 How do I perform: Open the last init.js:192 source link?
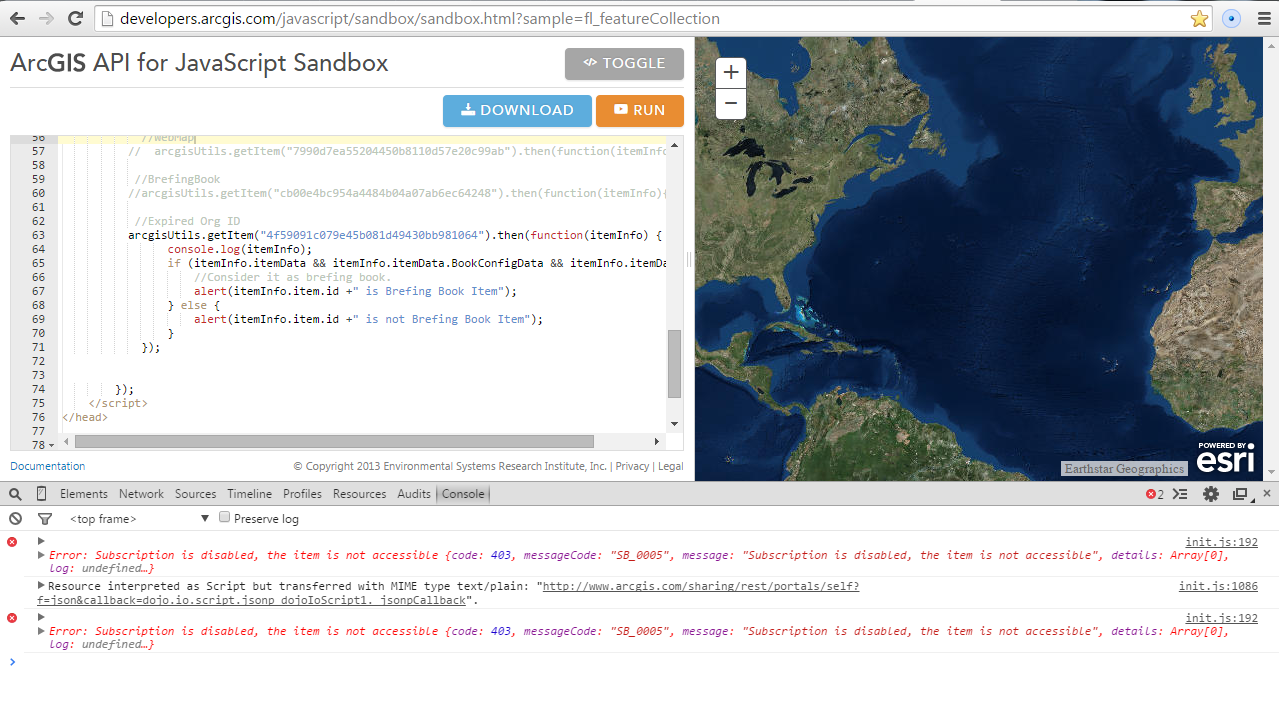[x=1221, y=618]
